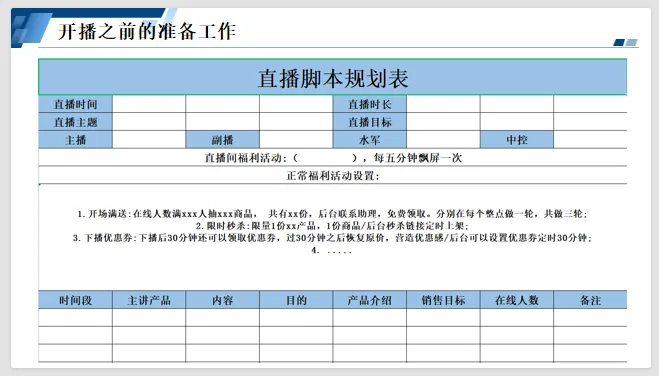
Task: Click the 销售目标 column header
Action: (443, 300)
